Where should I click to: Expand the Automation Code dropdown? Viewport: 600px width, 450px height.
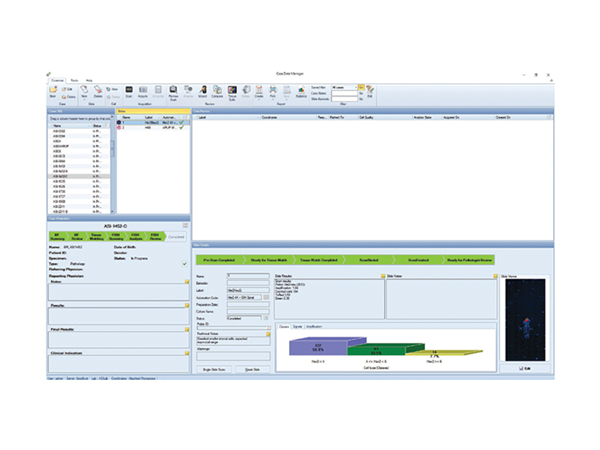(245, 297)
